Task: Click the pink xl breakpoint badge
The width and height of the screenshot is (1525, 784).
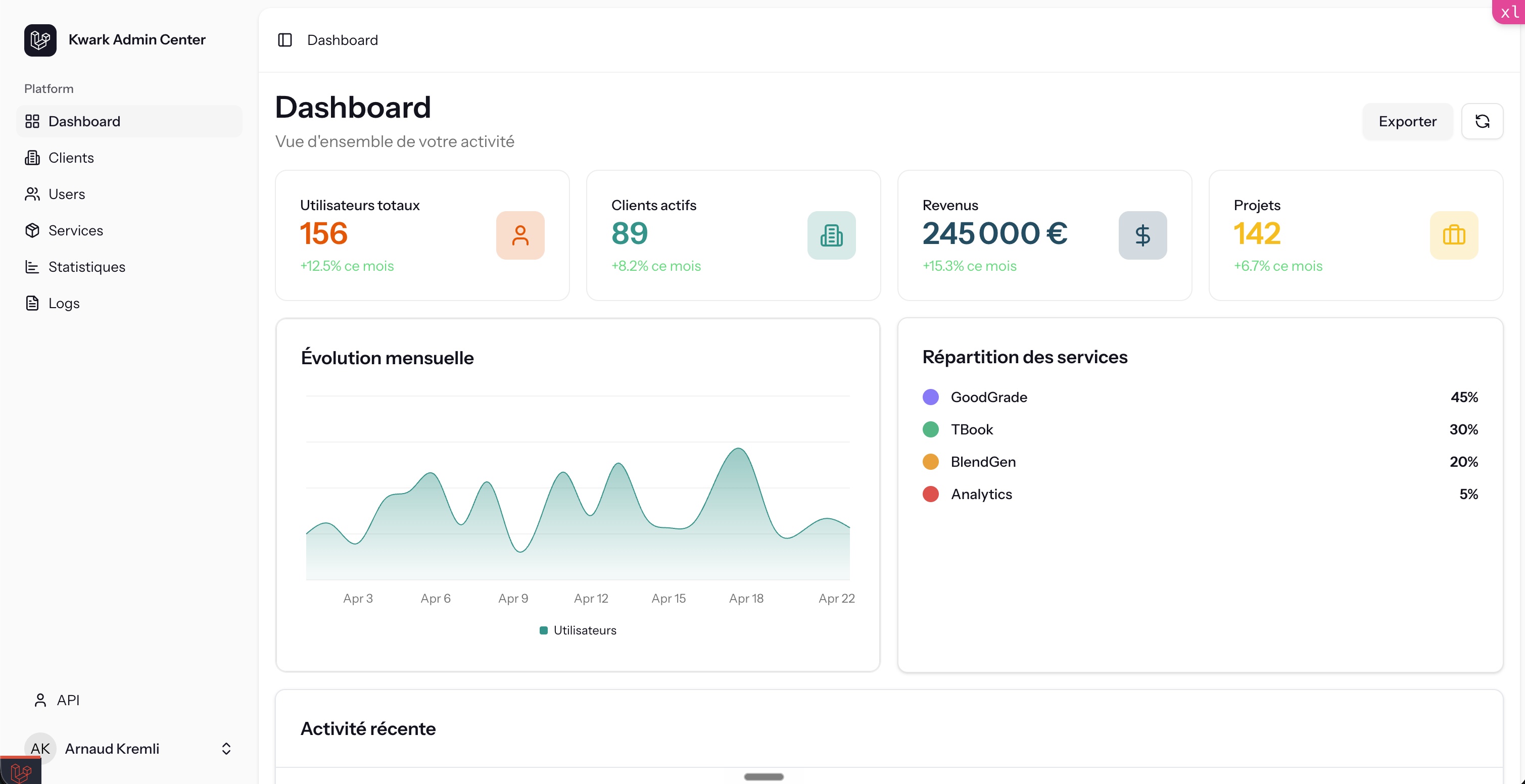Action: (x=1509, y=12)
